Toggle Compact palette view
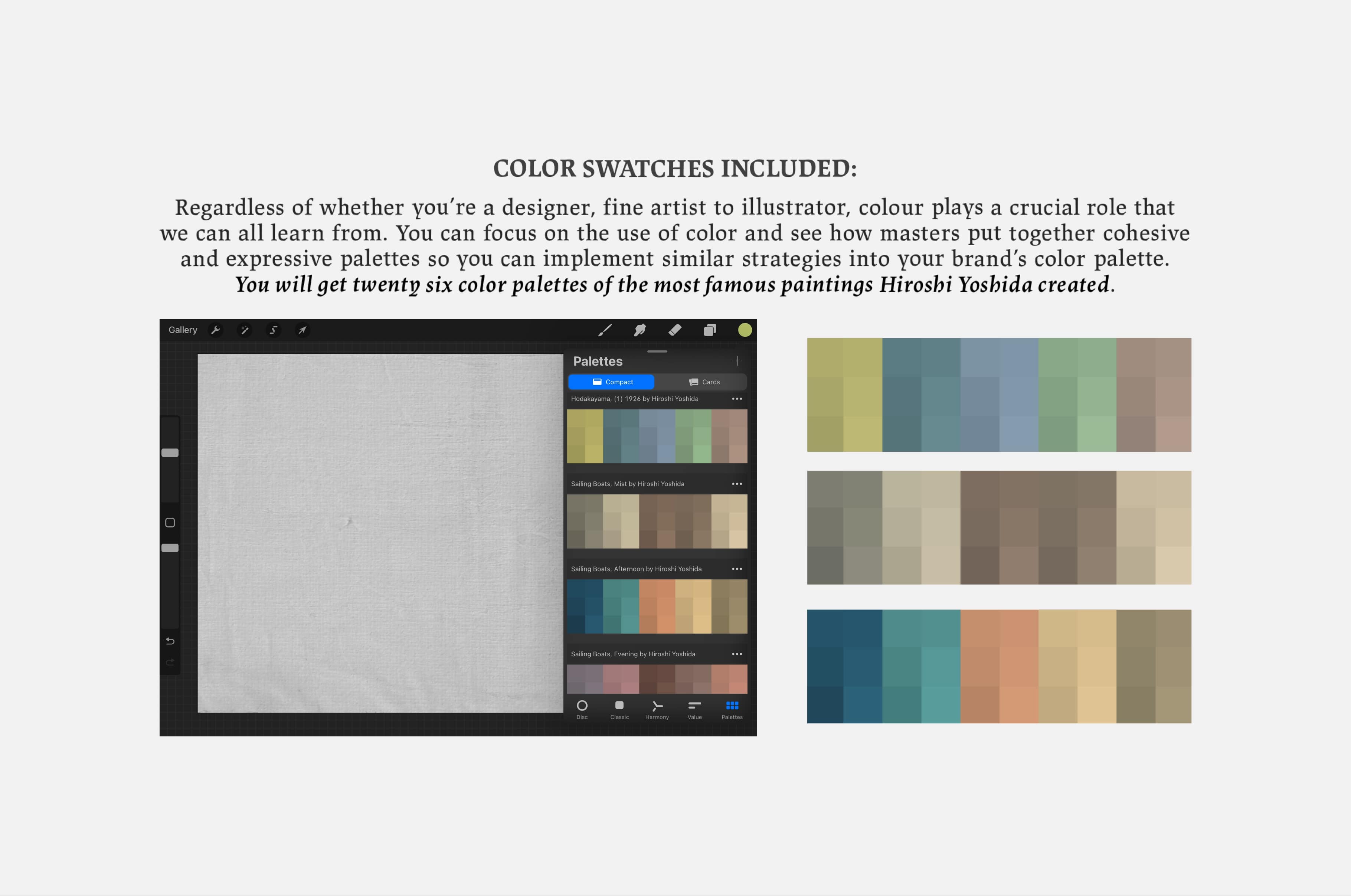Screen dimensions: 1351x896 coord(611,381)
